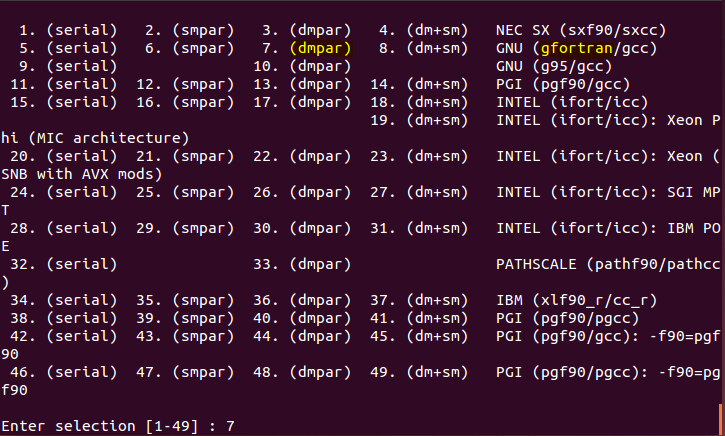Select the '22. (dmpar)' option

tap(302, 156)
